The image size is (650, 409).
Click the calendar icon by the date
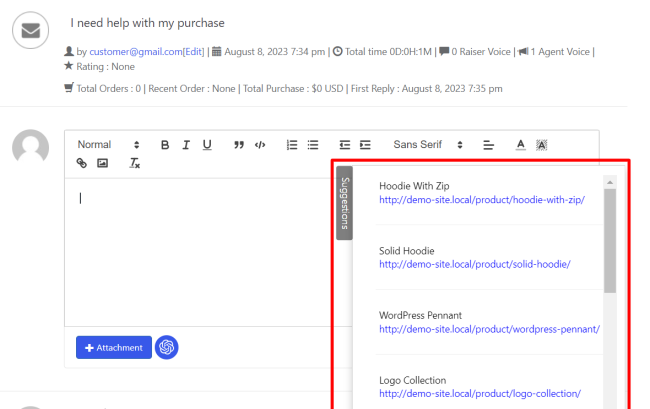tap(216, 51)
